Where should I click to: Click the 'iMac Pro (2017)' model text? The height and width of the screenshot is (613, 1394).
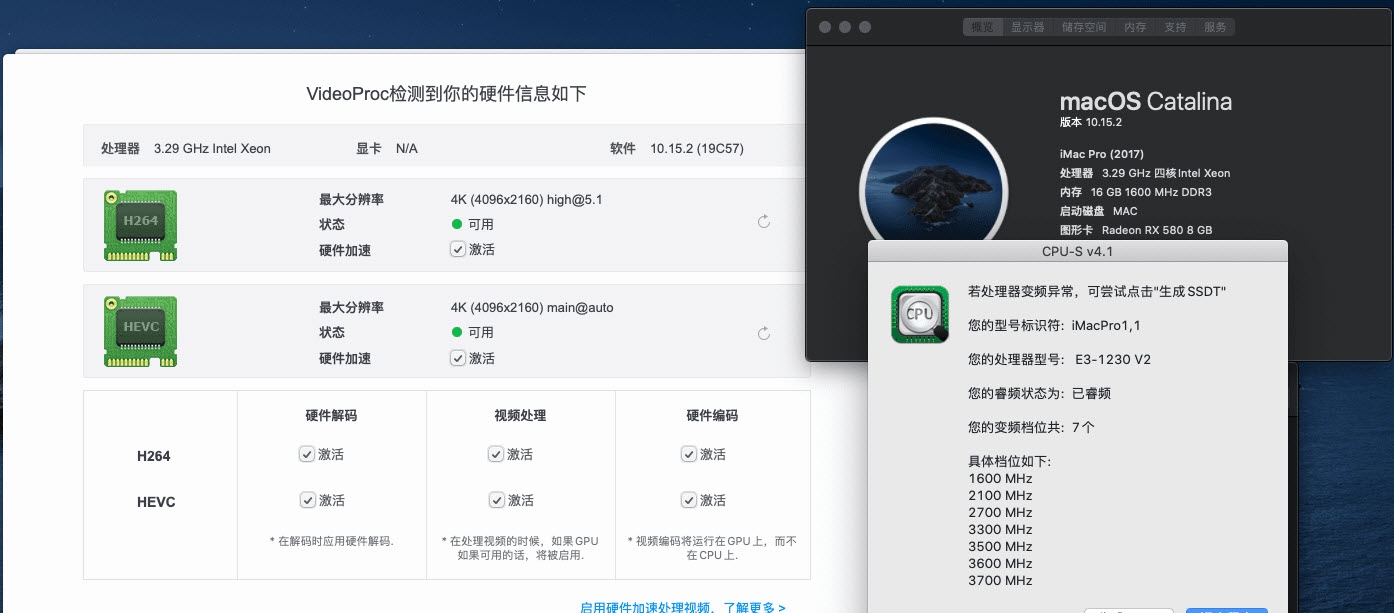click(x=1102, y=154)
